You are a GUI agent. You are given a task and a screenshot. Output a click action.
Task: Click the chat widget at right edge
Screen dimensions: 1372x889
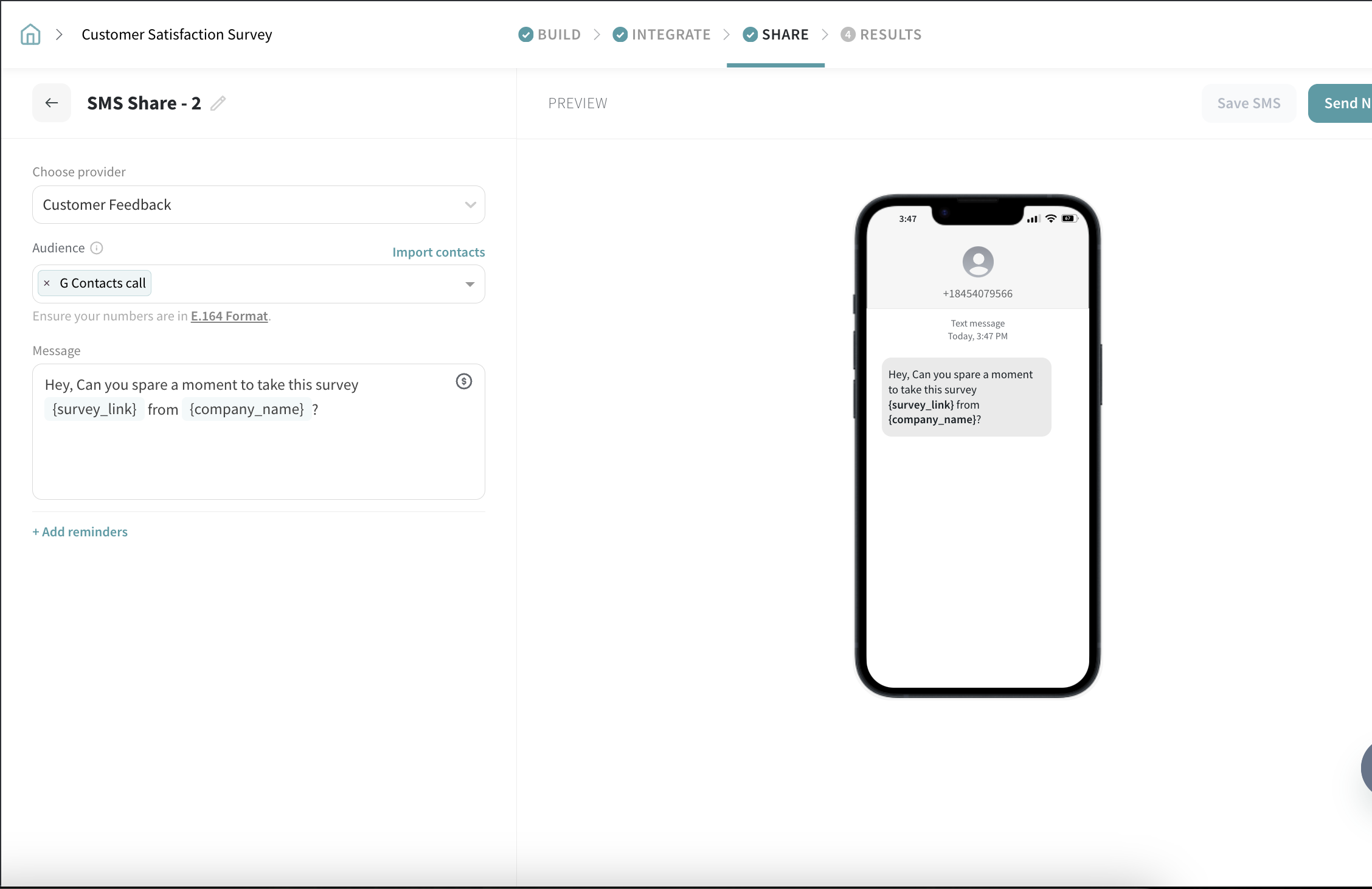[x=1366, y=767]
